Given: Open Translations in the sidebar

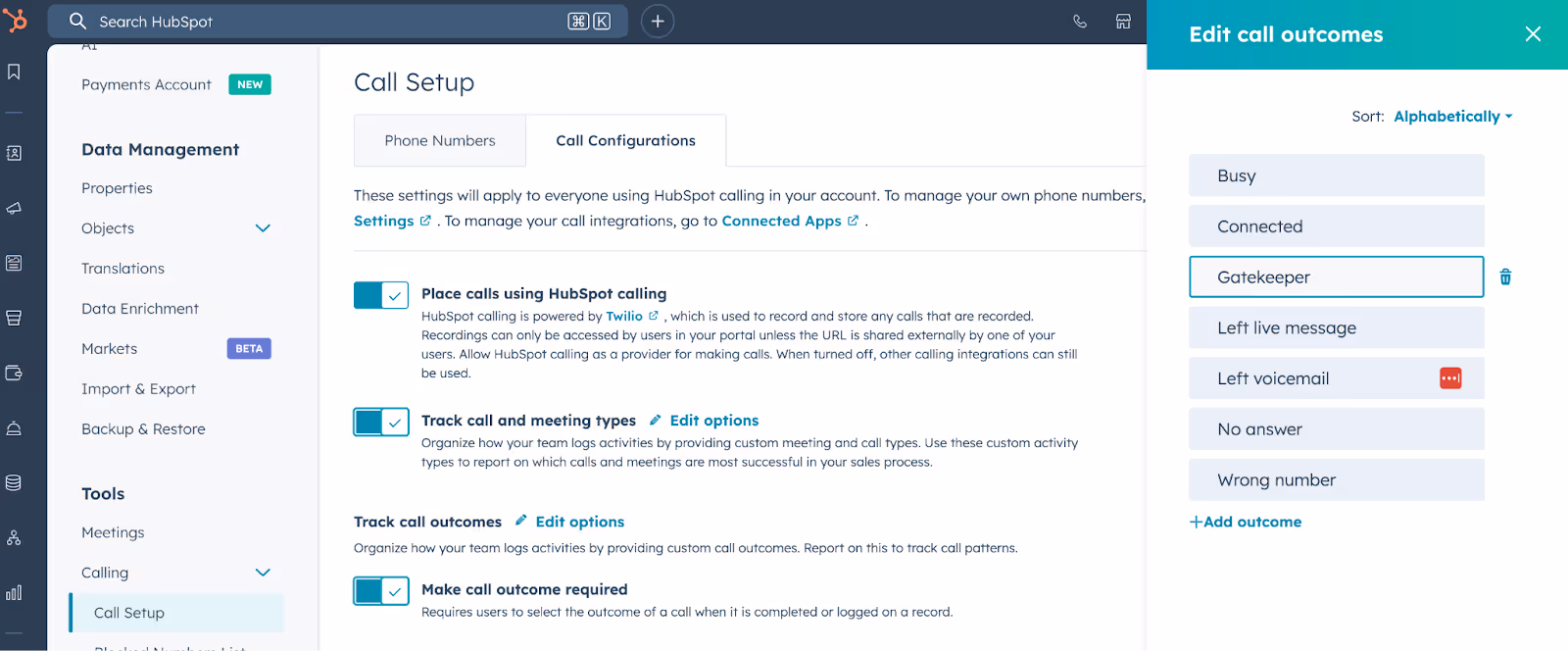Looking at the screenshot, I should 122,269.
